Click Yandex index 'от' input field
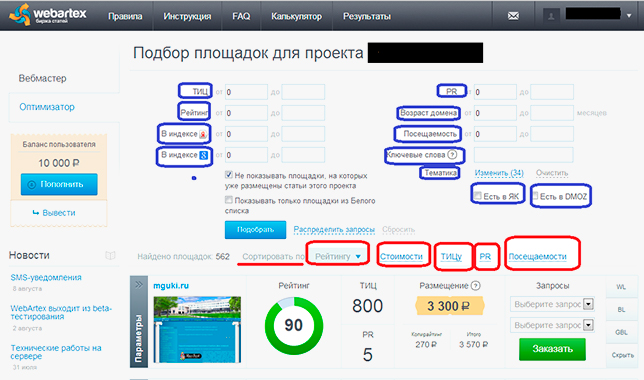This screenshot has height=380, width=644. coord(246,134)
